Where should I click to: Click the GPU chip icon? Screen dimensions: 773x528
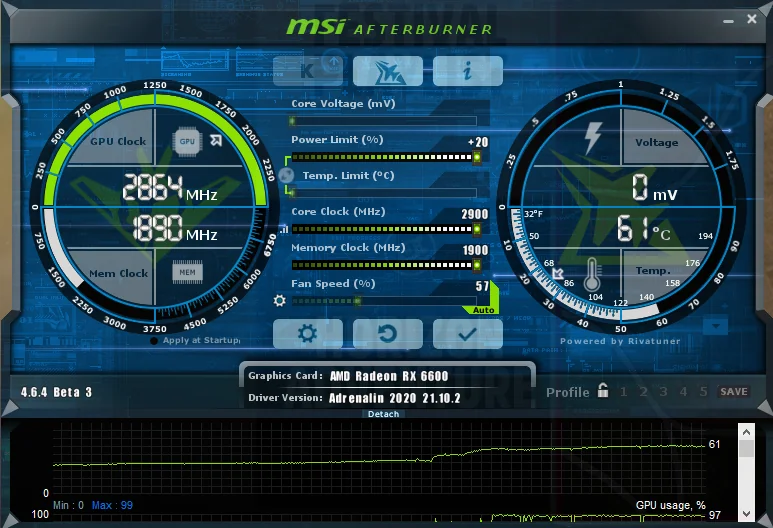pyautogui.click(x=187, y=141)
